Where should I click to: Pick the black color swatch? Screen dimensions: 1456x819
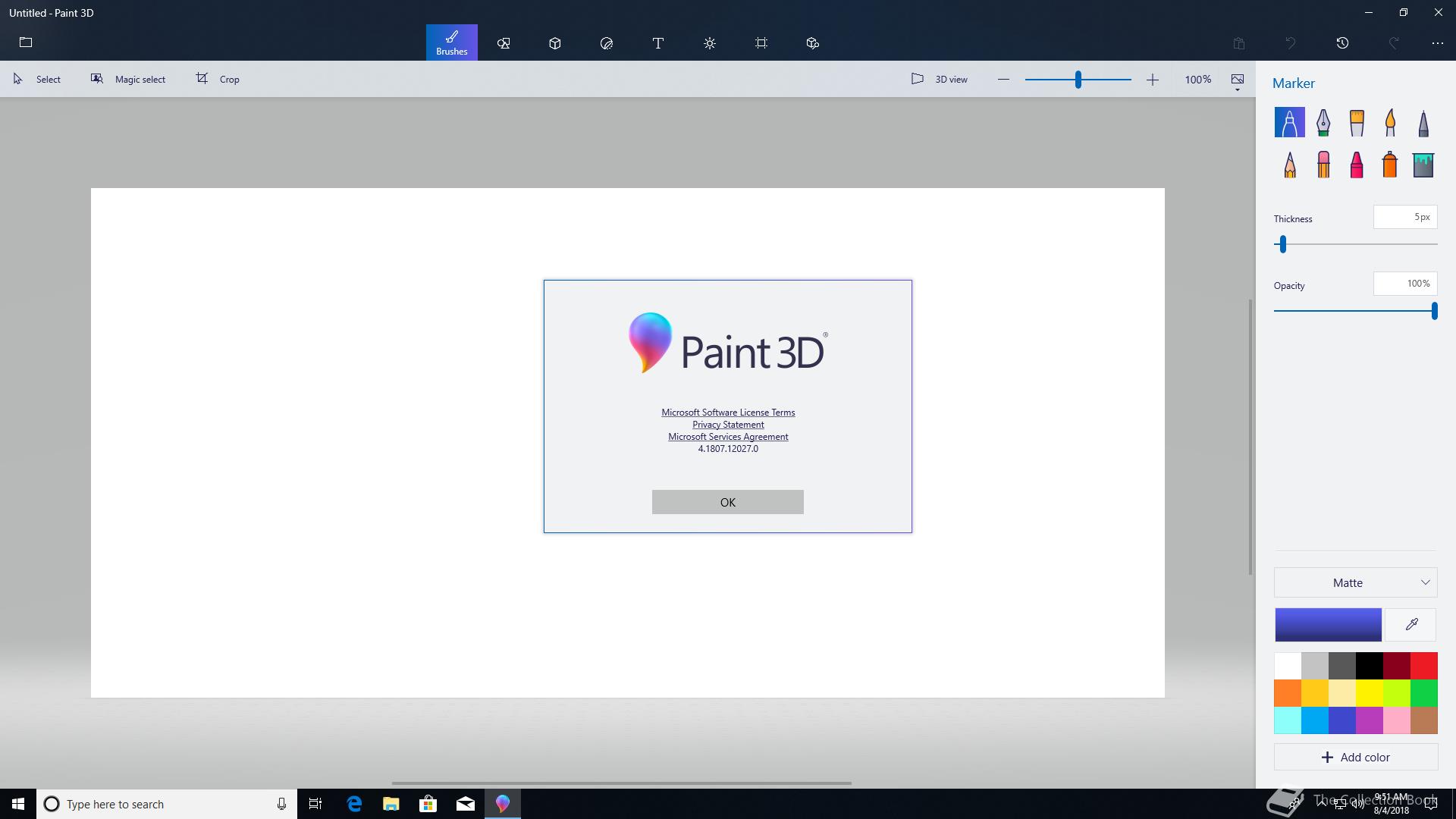click(x=1370, y=666)
